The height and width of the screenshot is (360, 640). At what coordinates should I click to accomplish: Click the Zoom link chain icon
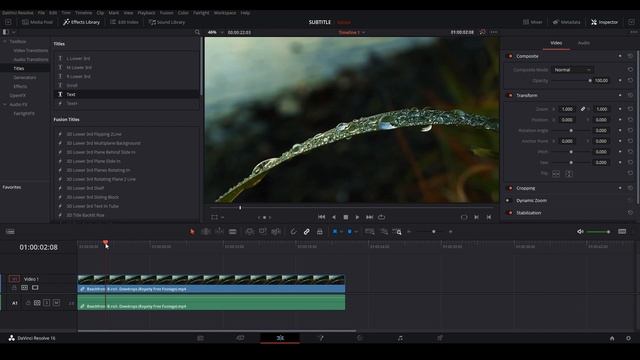[x=583, y=109]
